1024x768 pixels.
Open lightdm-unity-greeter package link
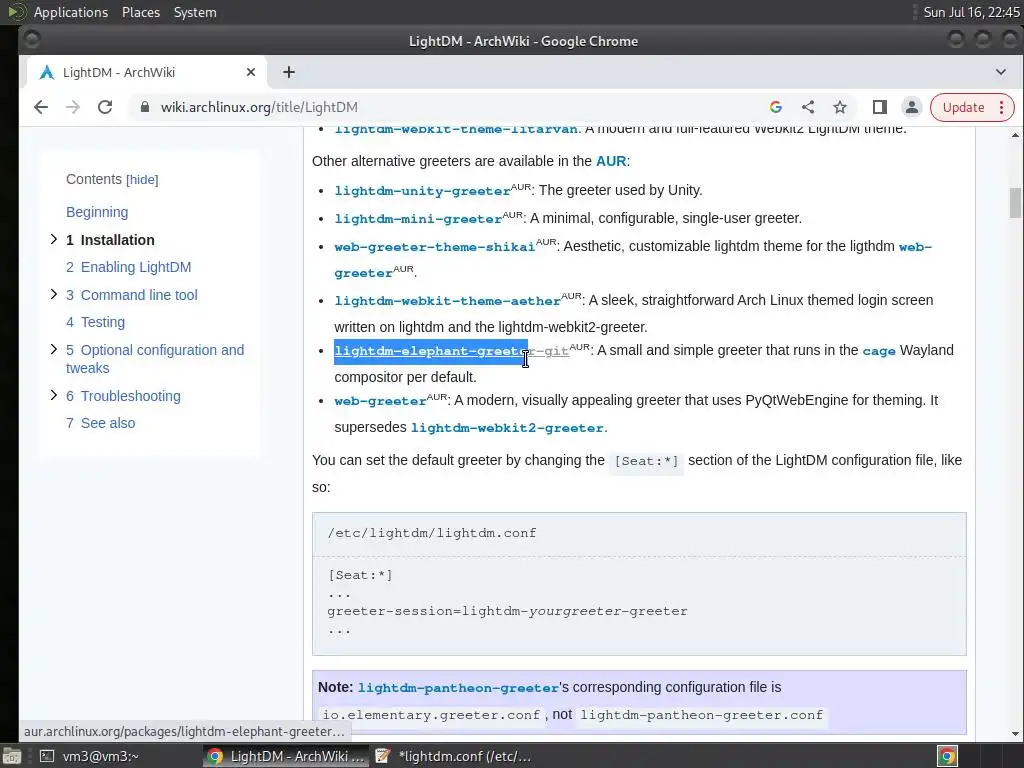422,191
